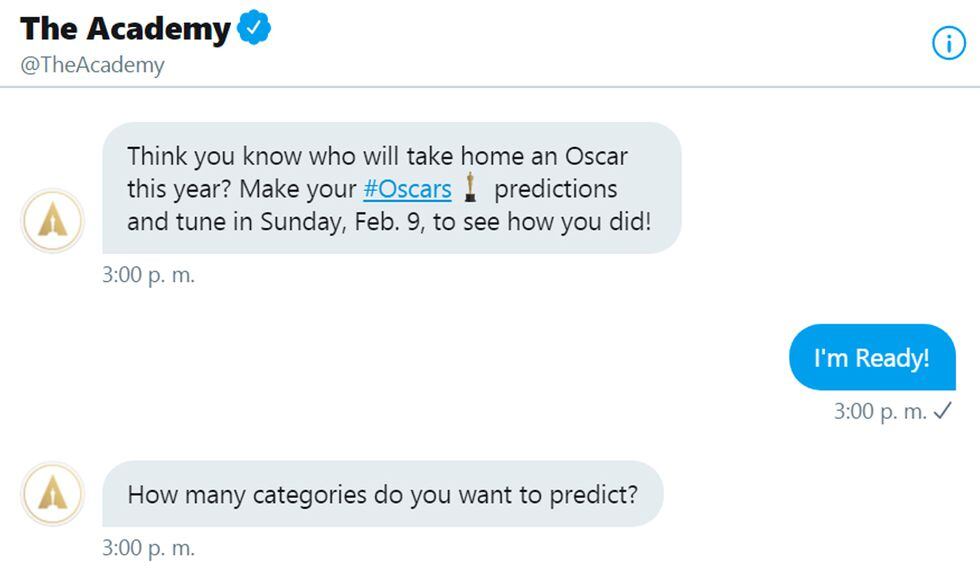Select the "I'm Ready!" message bubble
This screenshot has height=572, width=980.
[871, 357]
